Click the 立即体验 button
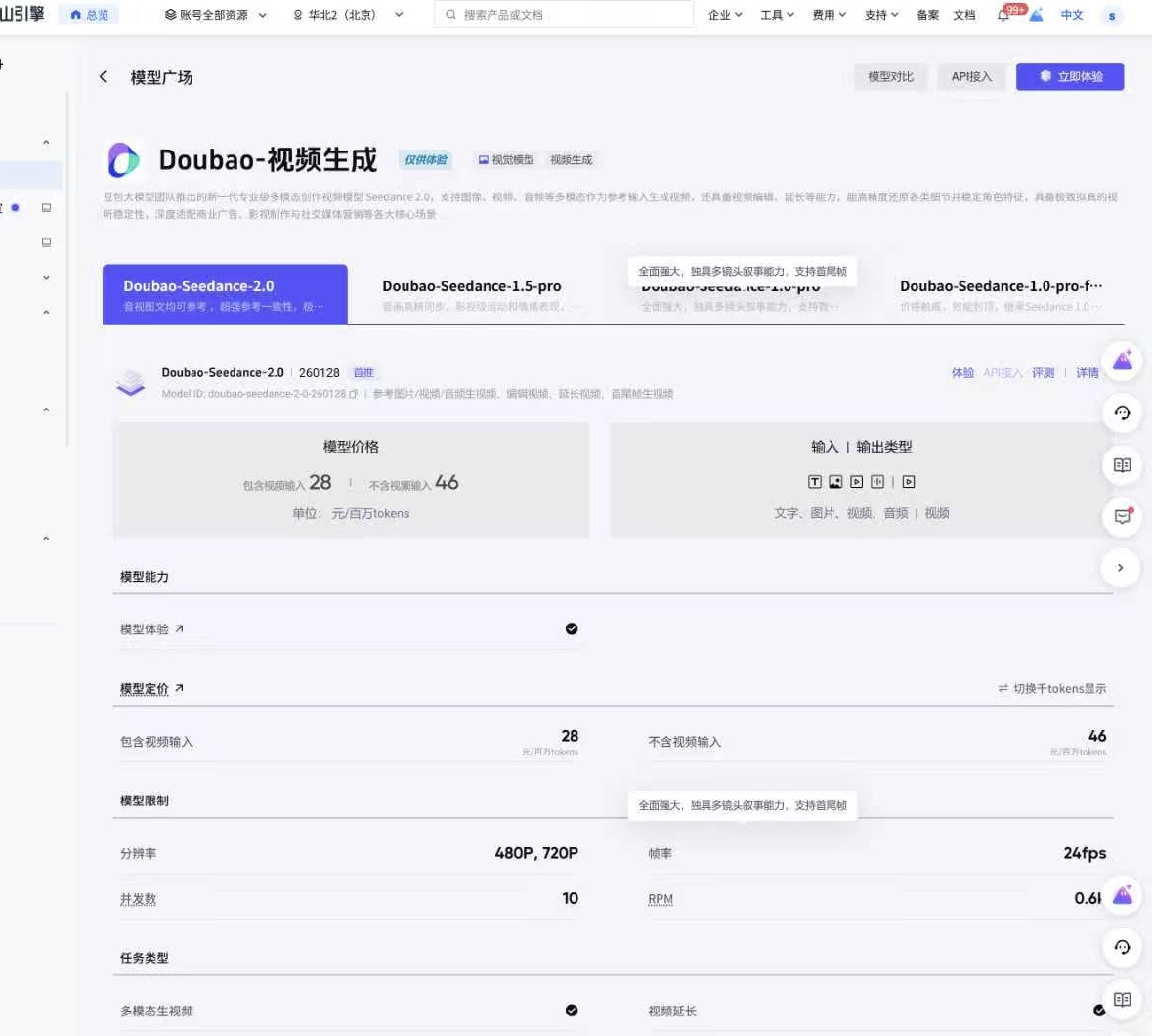Screen dimensions: 1152x1036 click(x=1070, y=77)
